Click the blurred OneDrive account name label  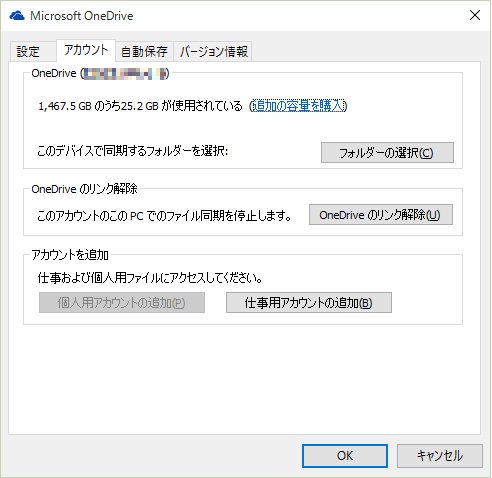tap(100, 73)
